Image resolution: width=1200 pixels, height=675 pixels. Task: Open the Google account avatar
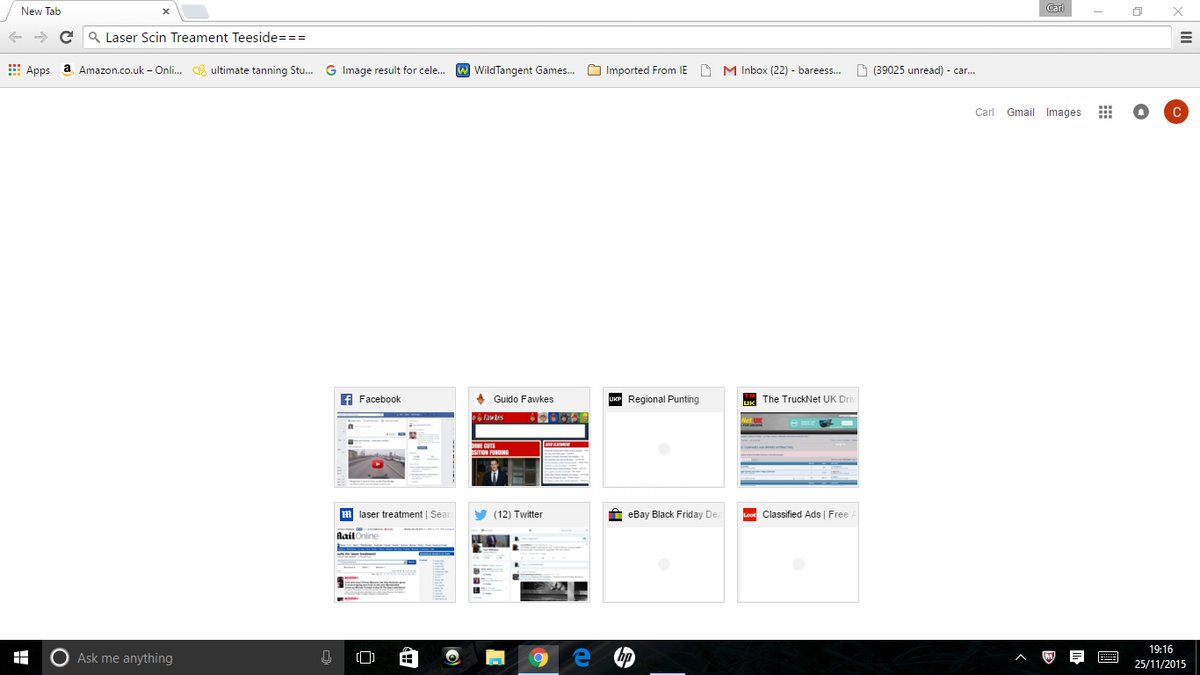coord(1176,112)
